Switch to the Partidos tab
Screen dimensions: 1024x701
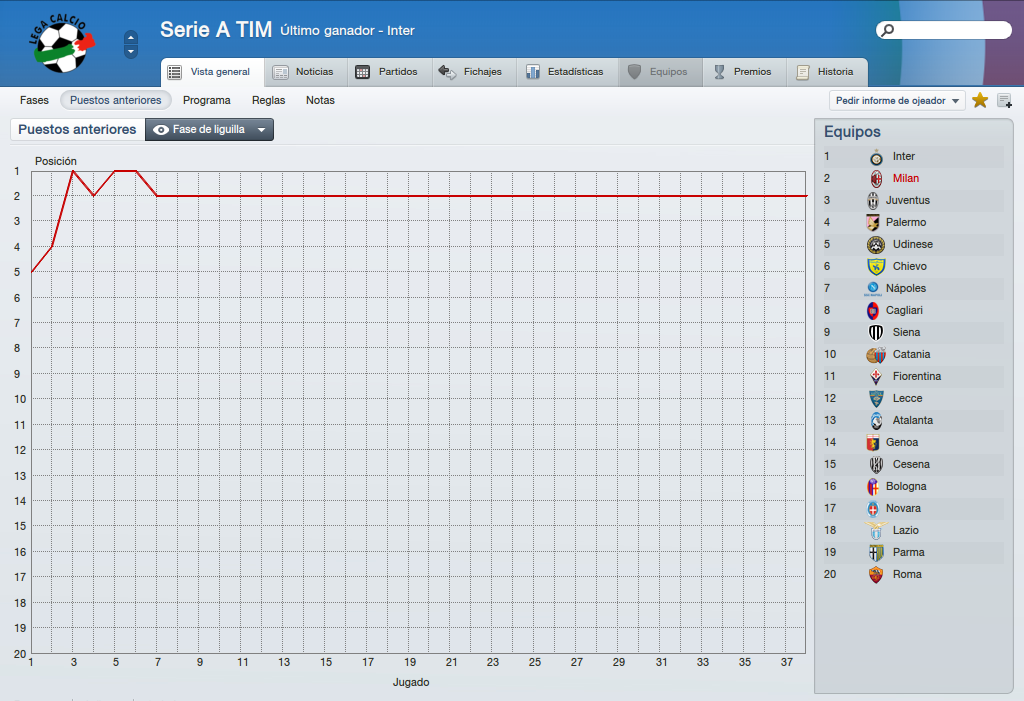[389, 72]
